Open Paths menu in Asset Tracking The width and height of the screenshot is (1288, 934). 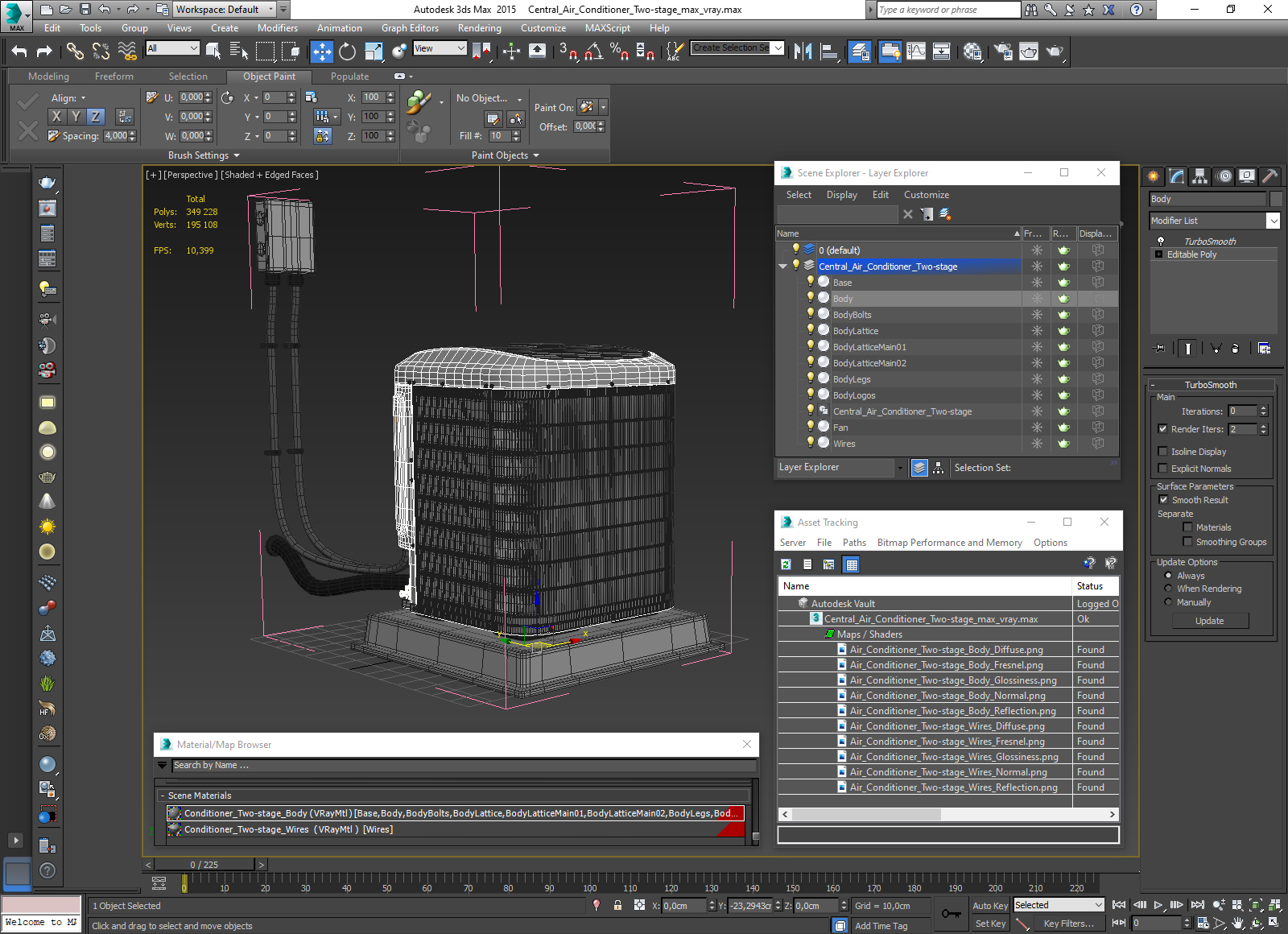(x=854, y=543)
